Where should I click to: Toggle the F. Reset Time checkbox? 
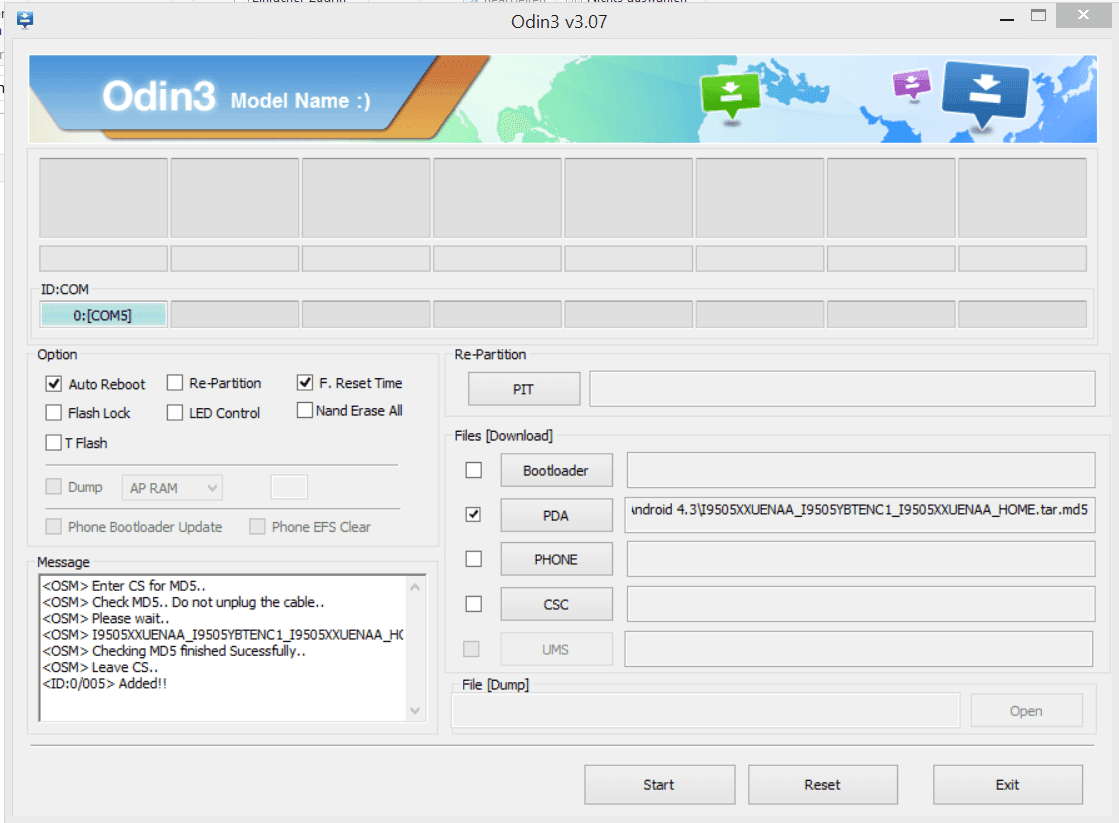coord(305,383)
